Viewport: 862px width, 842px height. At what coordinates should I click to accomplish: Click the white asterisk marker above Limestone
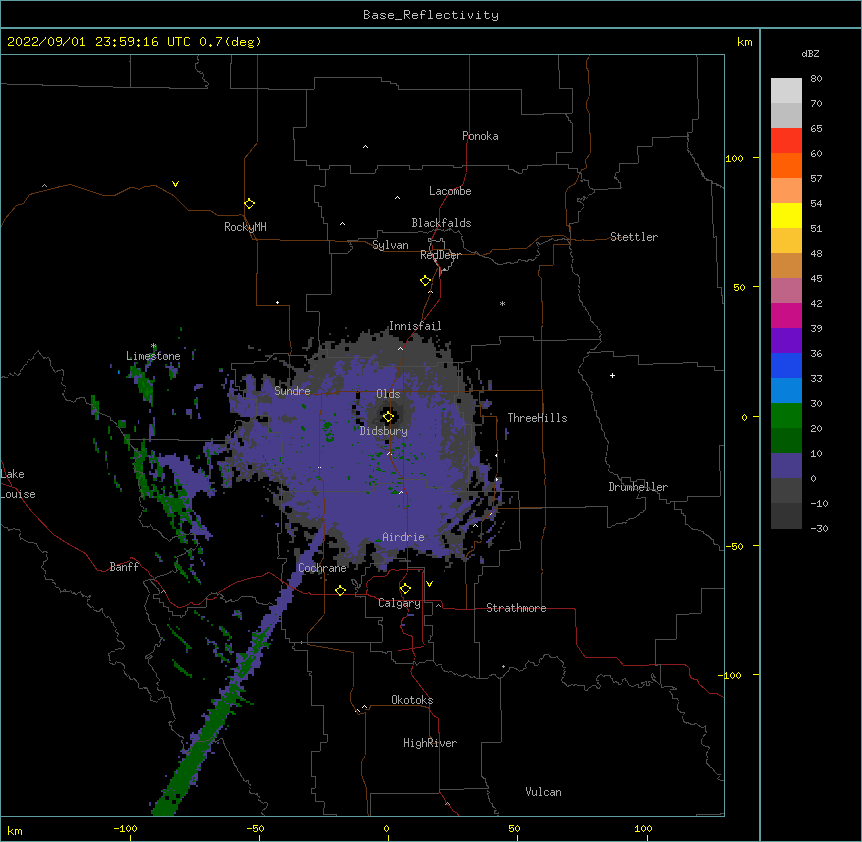(153, 346)
